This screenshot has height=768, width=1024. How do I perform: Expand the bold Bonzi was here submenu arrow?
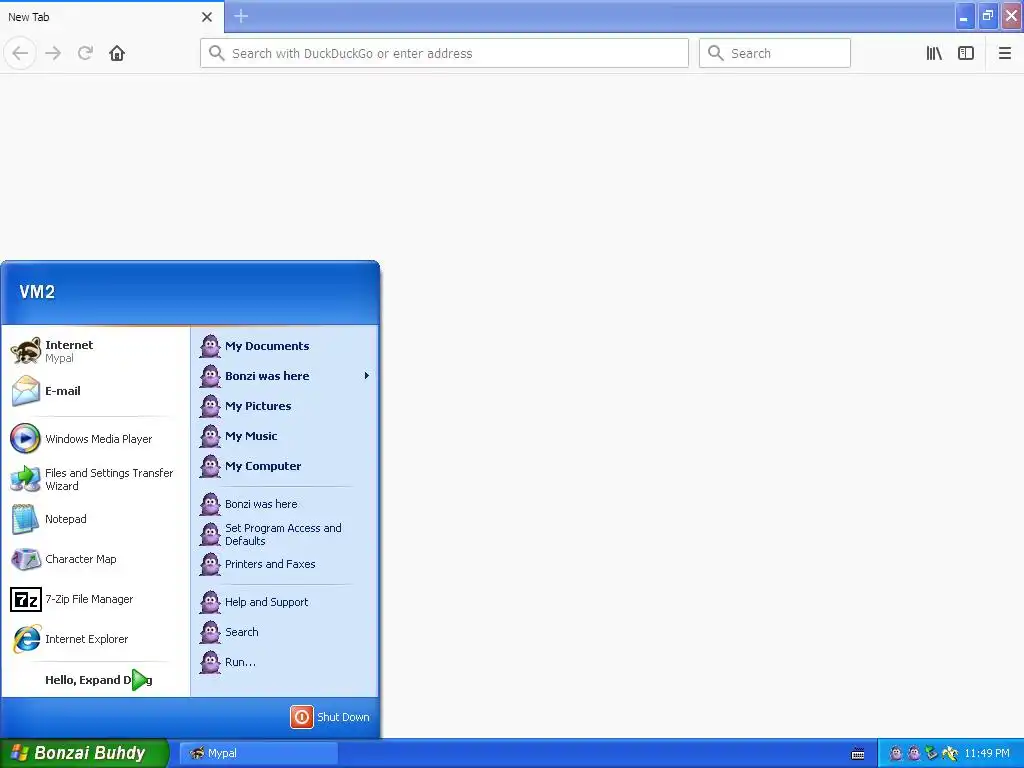(x=367, y=376)
